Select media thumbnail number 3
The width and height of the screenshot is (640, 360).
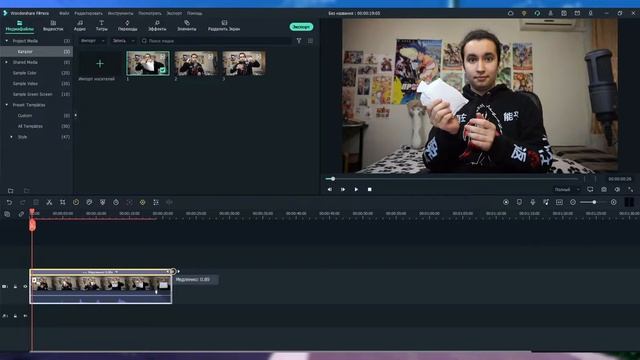(244, 63)
